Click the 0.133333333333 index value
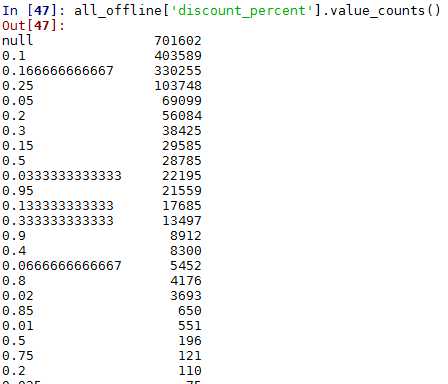The width and height of the screenshot is (448, 384). pyautogui.click(x=58, y=206)
